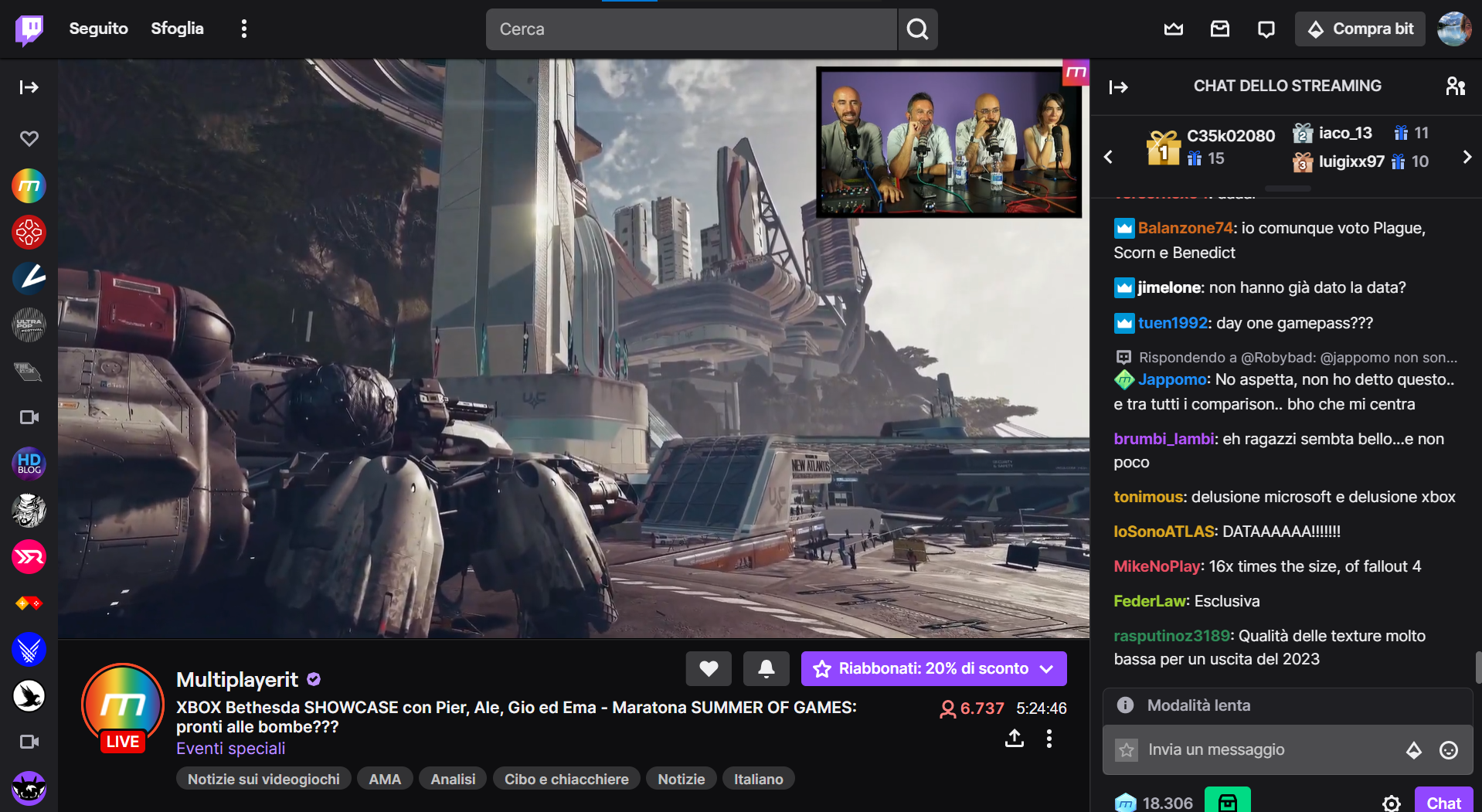Image resolution: width=1482 pixels, height=812 pixels.
Task: Click top gifter C35k02080
Action: [x=1231, y=136]
